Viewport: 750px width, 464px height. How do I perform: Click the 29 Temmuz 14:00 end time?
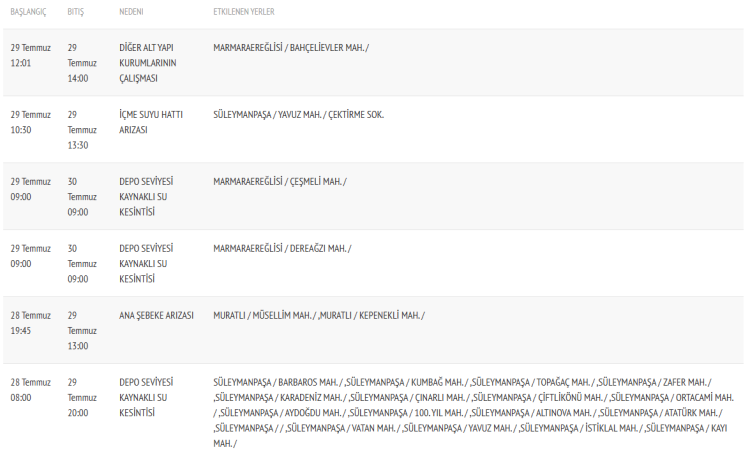79,63
